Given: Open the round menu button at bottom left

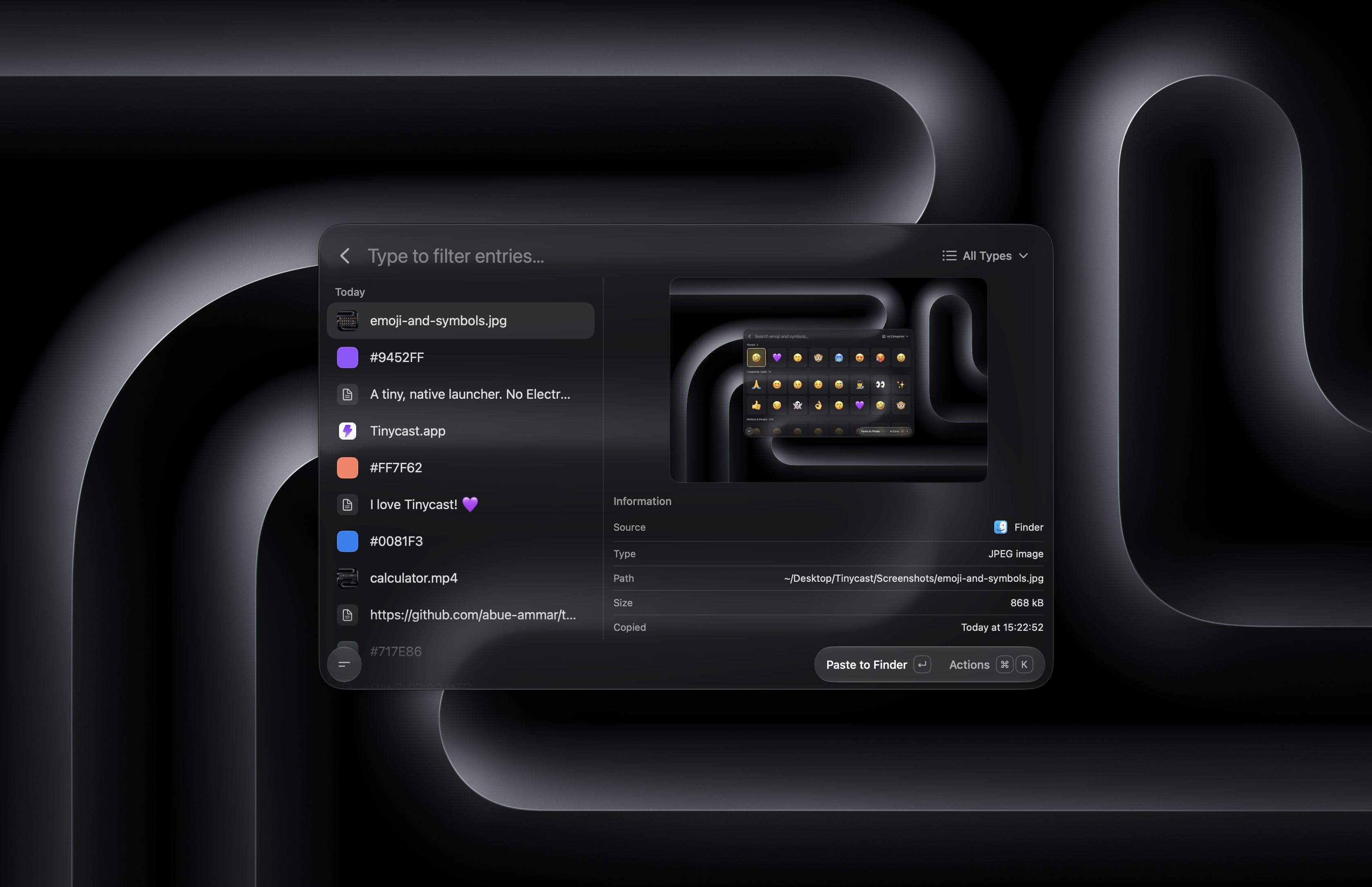Looking at the screenshot, I should click(x=344, y=664).
